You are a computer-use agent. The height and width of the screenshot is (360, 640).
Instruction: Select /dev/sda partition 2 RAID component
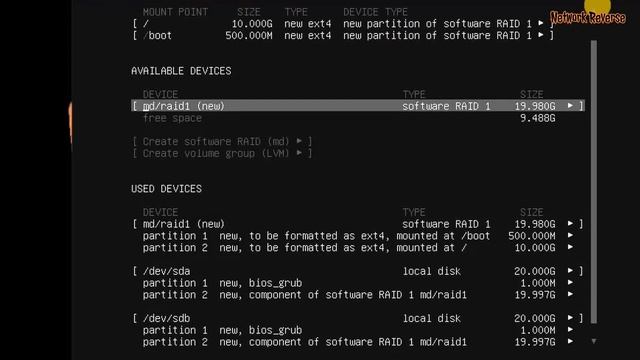click(358, 295)
